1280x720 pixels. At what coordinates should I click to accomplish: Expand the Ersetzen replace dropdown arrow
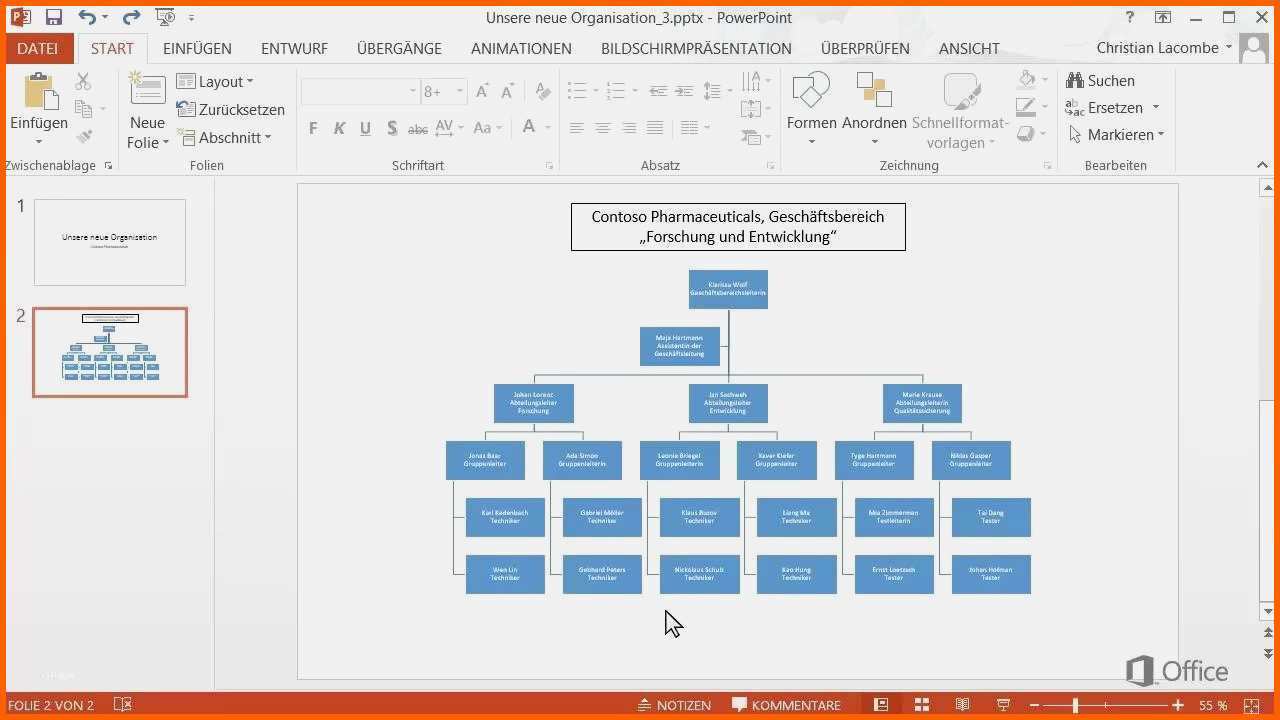(x=1156, y=107)
